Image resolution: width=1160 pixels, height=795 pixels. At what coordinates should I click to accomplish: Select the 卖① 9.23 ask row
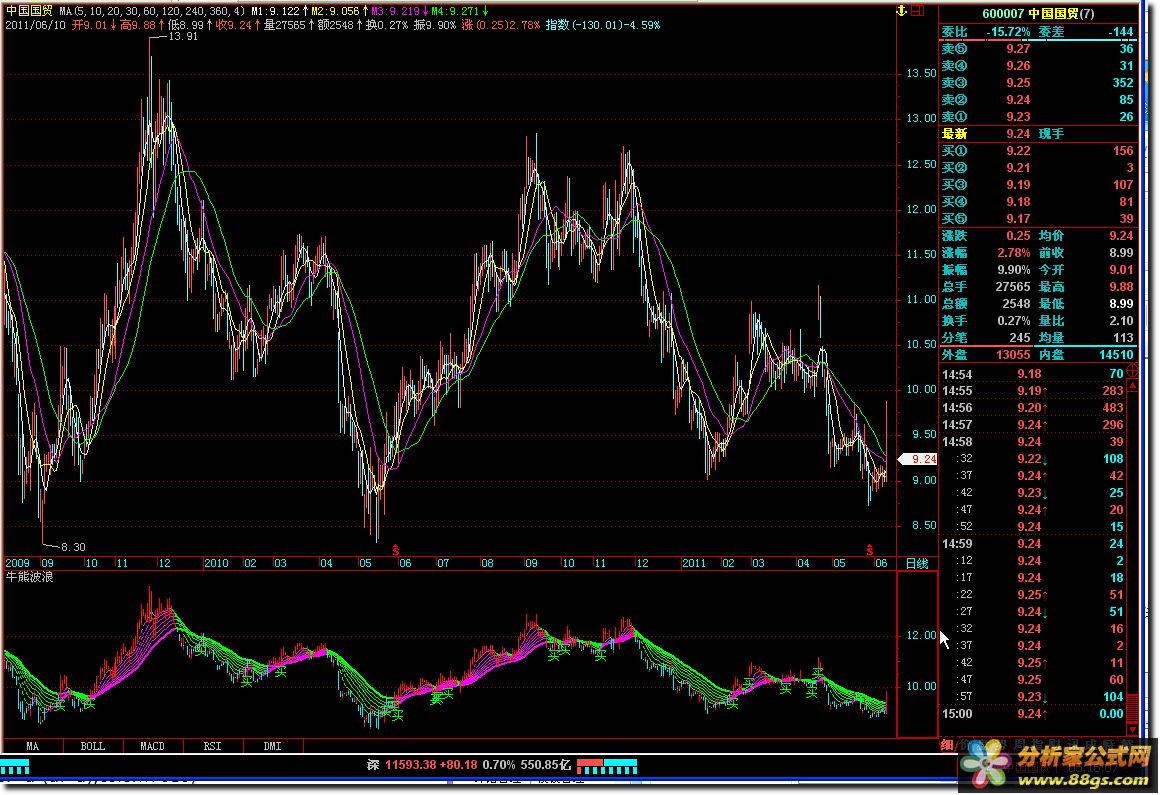coord(1037,117)
